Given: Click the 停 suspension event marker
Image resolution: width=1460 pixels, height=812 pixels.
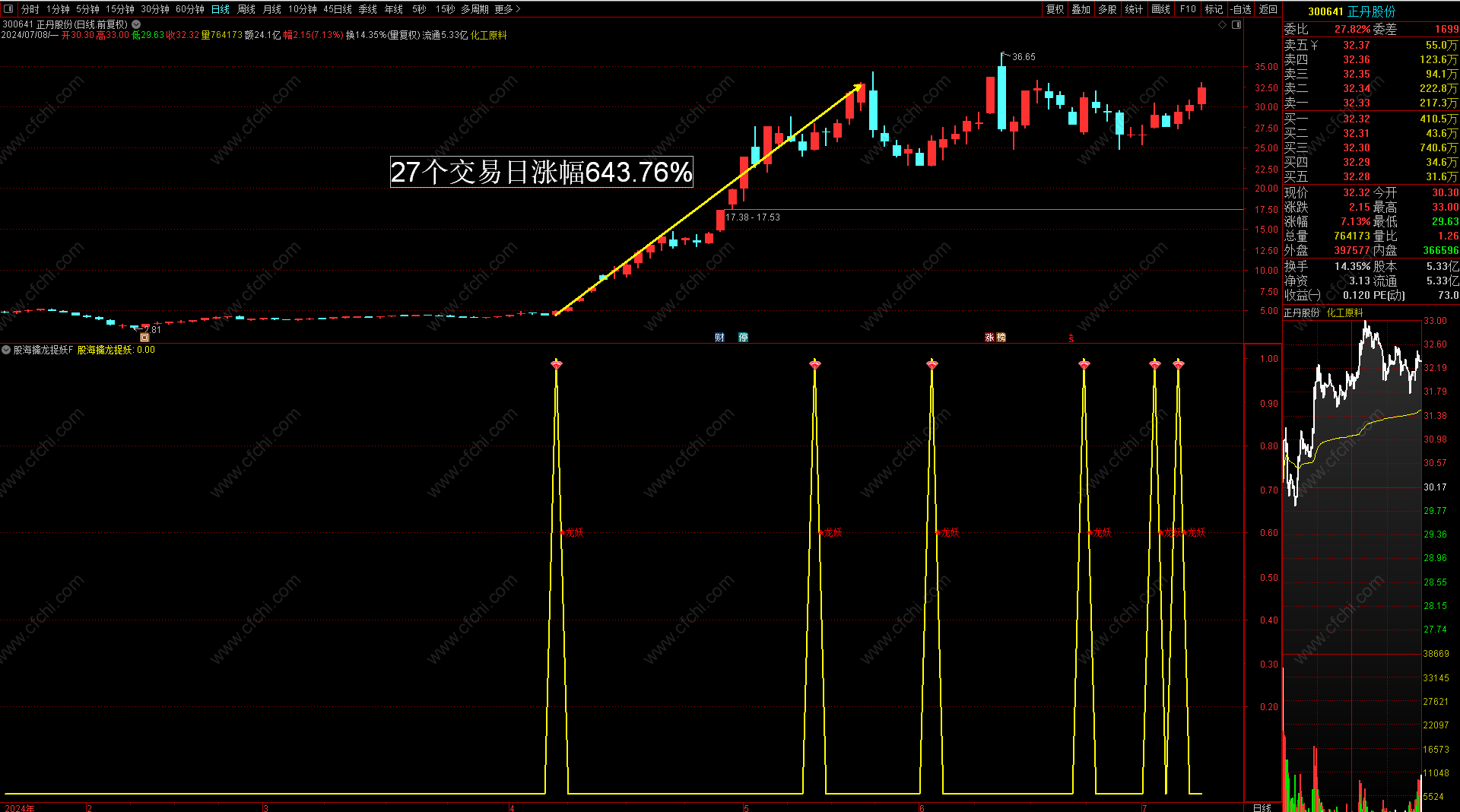Looking at the screenshot, I should (x=744, y=338).
